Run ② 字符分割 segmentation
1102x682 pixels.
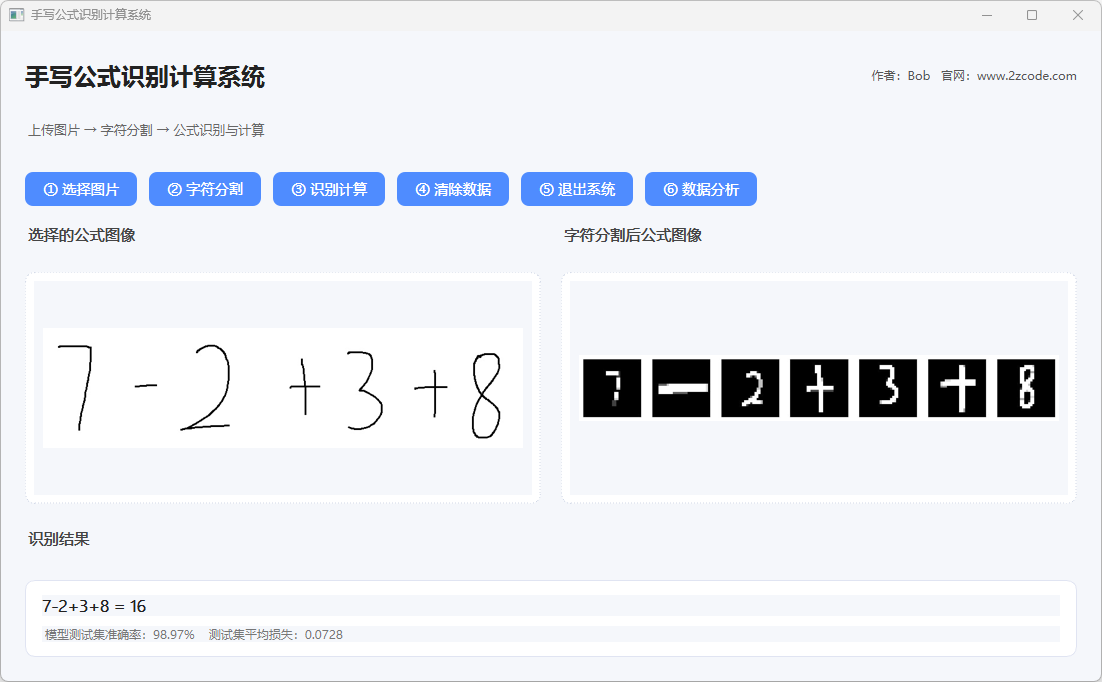coord(205,189)
